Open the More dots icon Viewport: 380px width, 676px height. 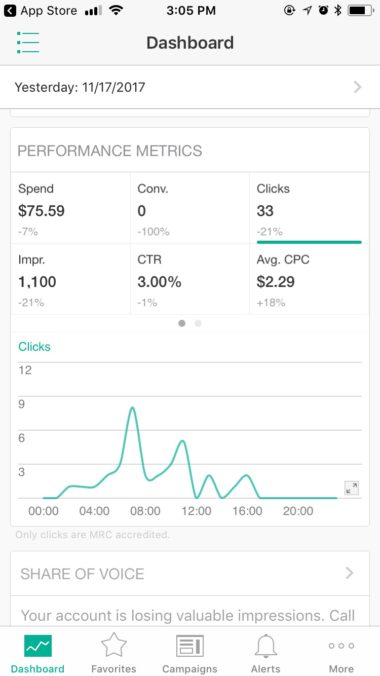(341, 645)
